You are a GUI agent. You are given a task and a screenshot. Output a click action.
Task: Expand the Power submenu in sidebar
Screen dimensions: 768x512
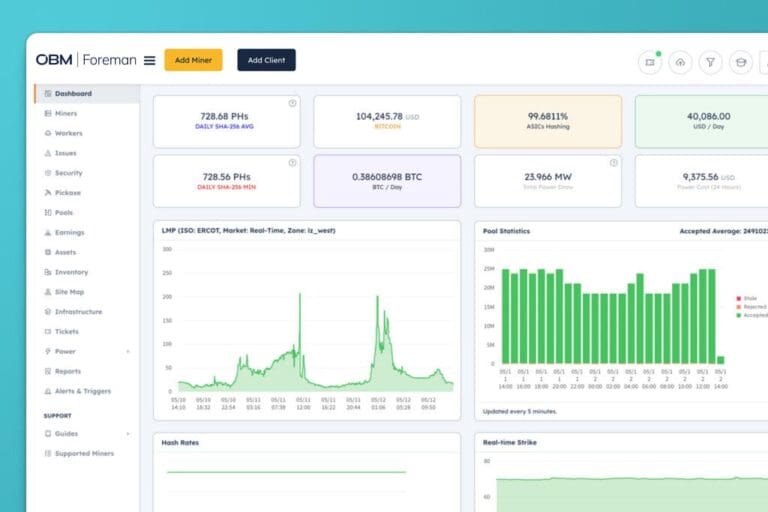(127, 352)
